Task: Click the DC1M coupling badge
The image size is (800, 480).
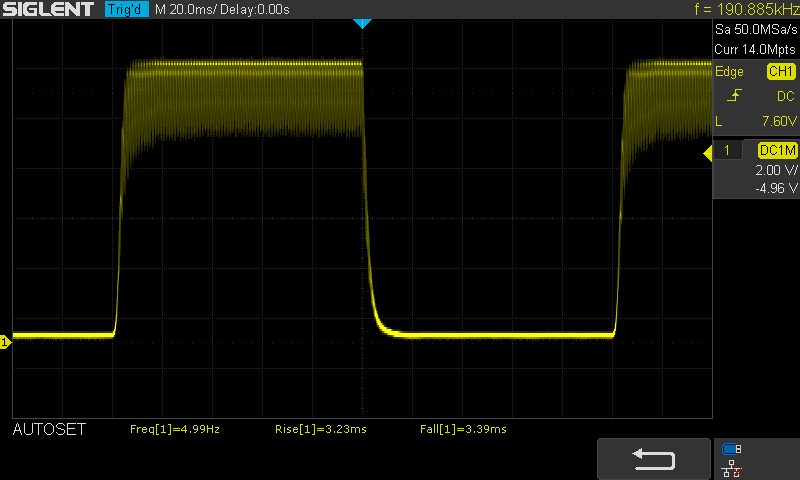Action: tap(778, 150)
